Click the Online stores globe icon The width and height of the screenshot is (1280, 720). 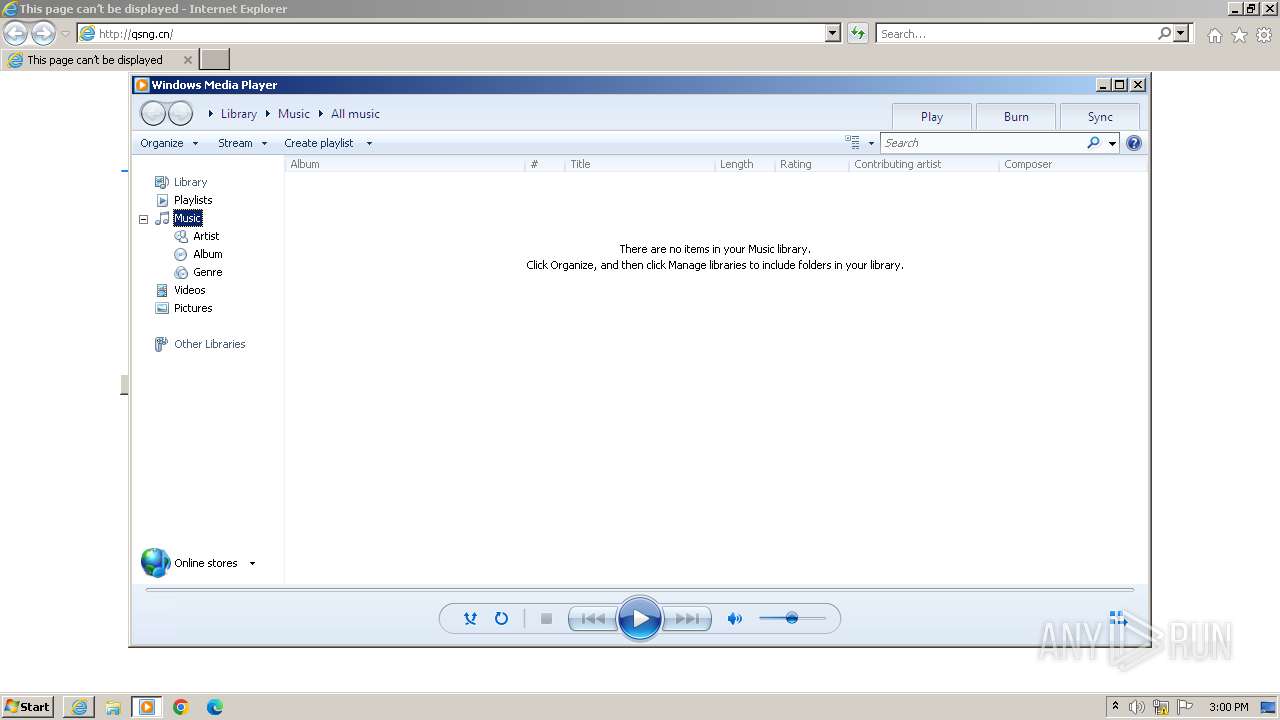click(155, 563)
